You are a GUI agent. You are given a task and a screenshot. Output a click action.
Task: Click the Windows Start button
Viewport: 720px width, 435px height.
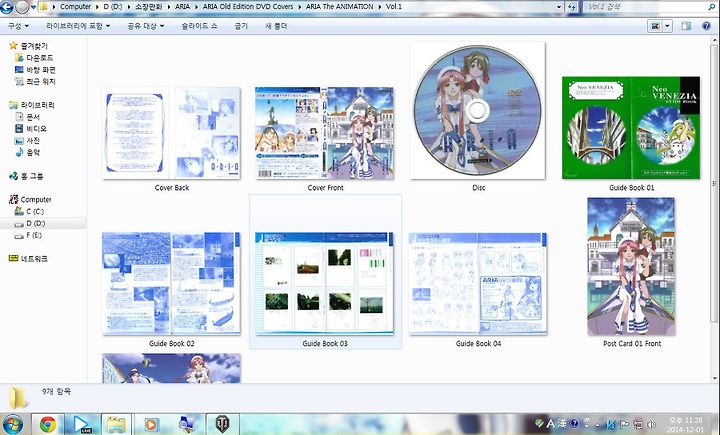pos(12,424)
